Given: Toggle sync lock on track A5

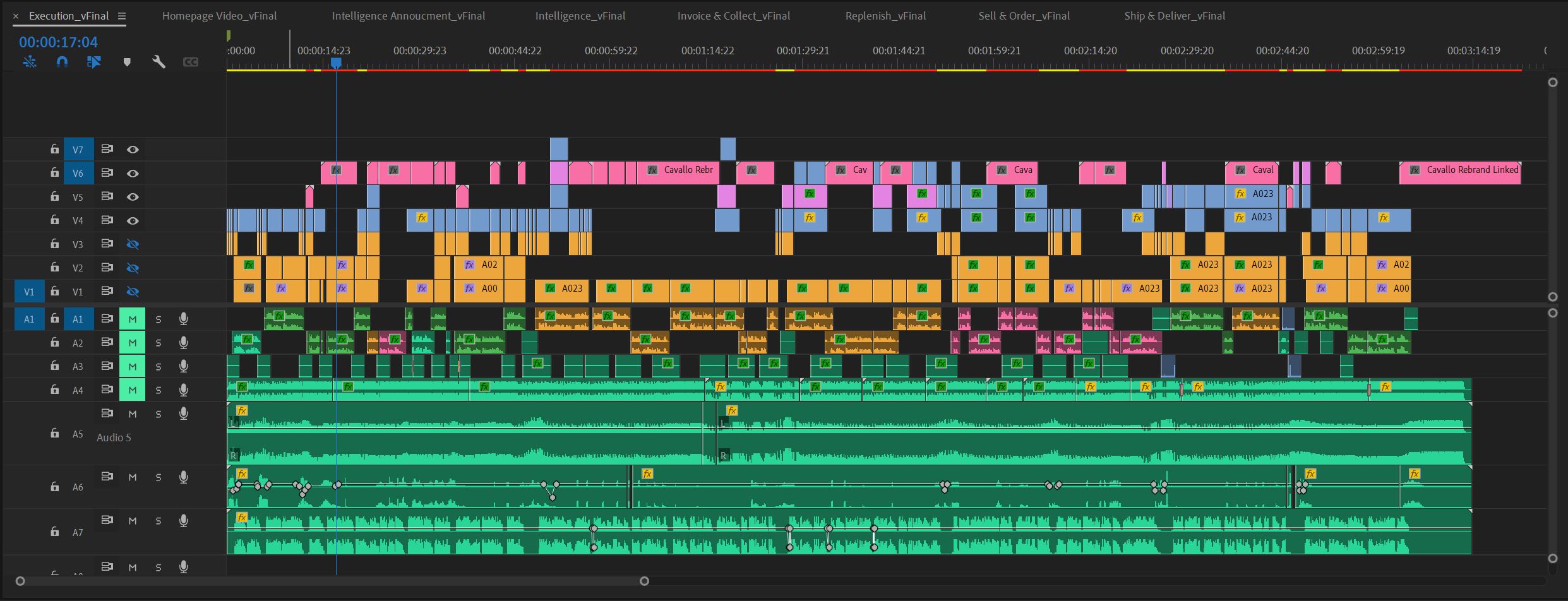Looking at the screenshot, I should tap(107, 414).
